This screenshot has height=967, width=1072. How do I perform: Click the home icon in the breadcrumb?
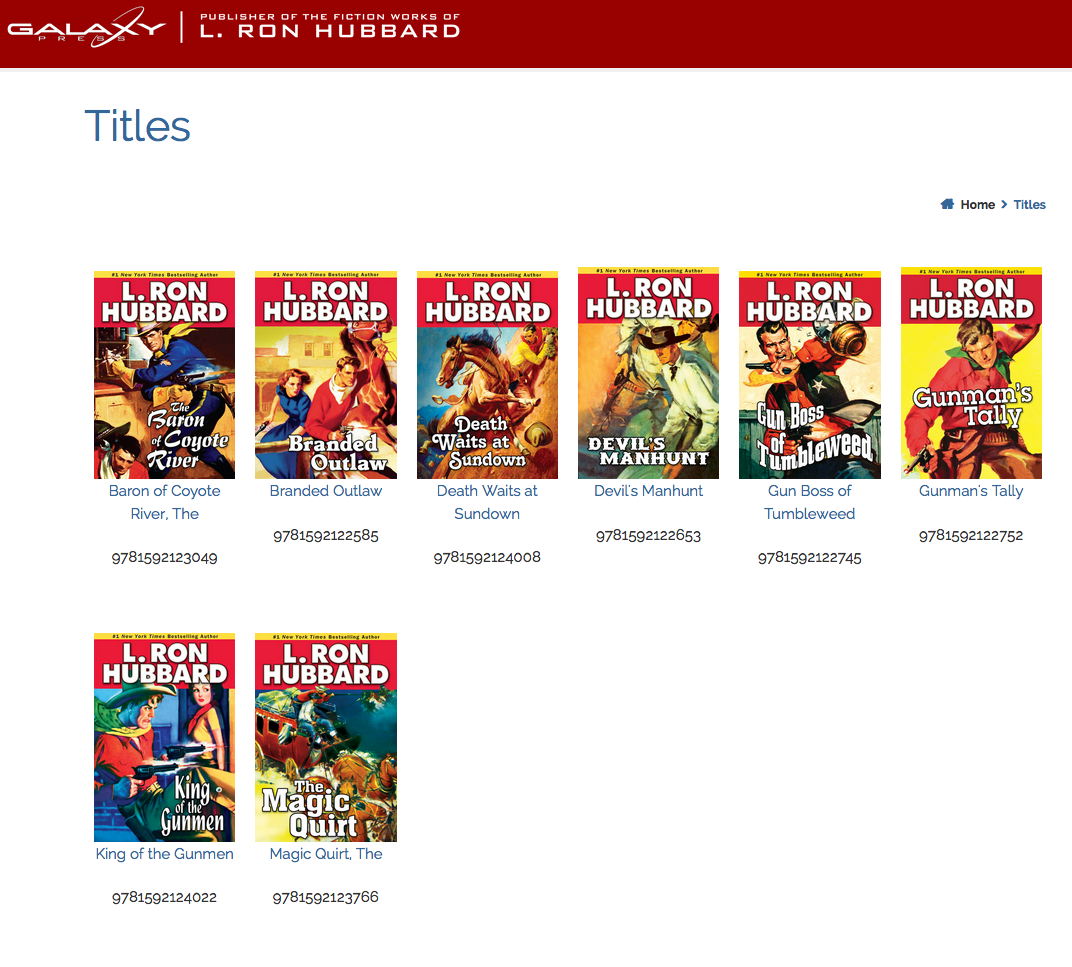(947, 204)
